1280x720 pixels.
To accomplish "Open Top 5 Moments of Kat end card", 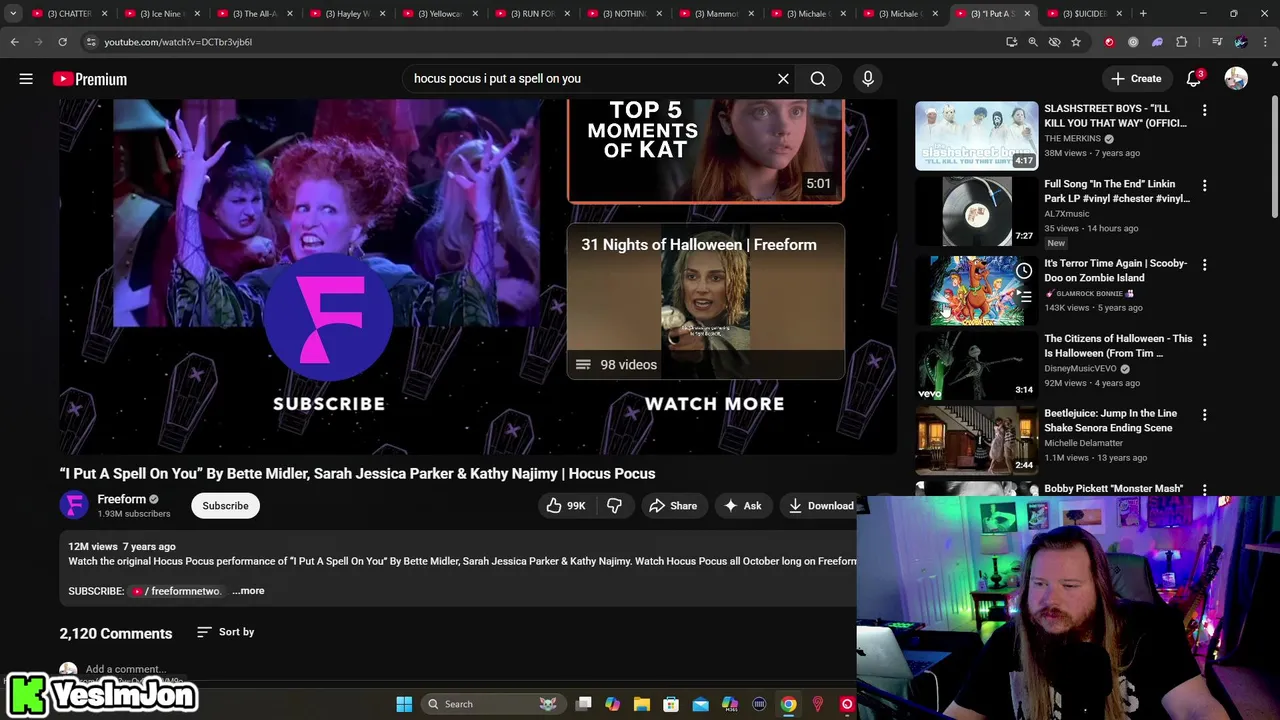I will (706, 151).
